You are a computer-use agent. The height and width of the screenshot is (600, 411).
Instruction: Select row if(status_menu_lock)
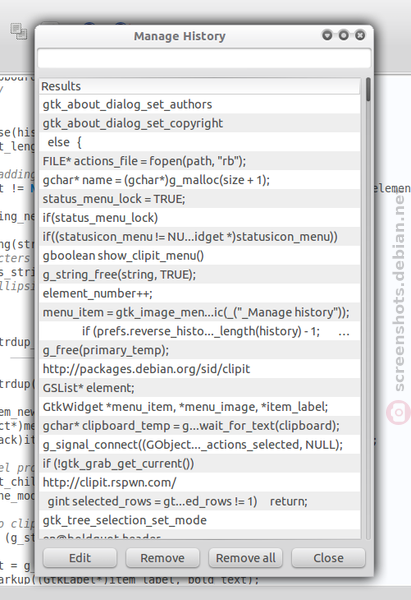pos(200,218)
